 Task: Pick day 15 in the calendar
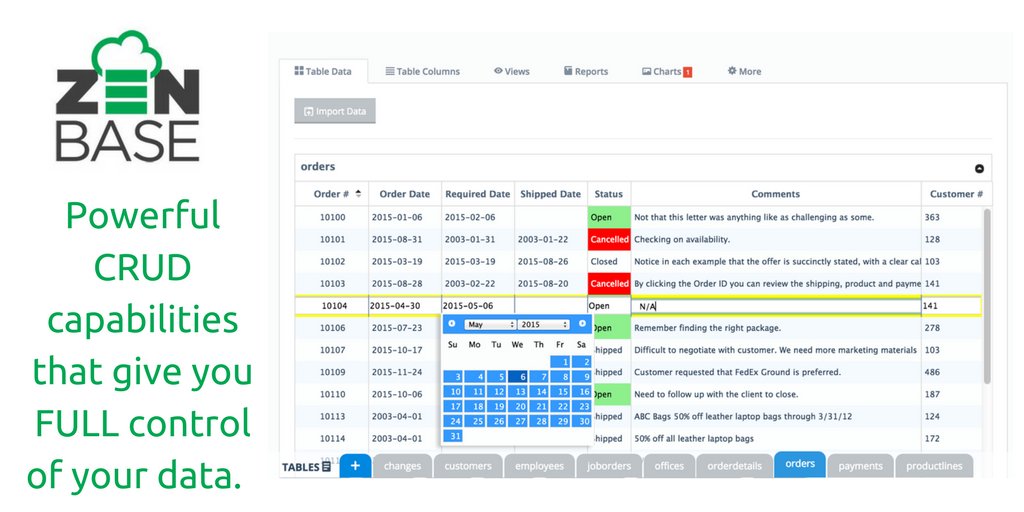pyautogui.click(x=560, y=391)
